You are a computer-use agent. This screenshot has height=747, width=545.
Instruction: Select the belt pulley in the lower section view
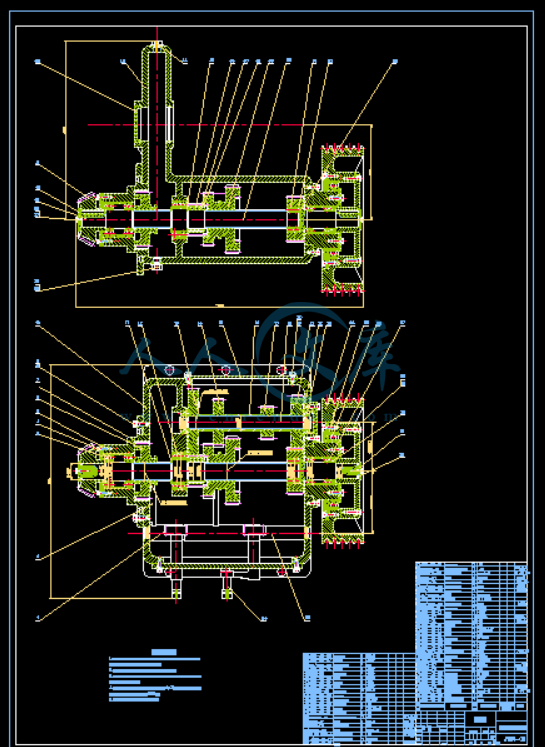[343, 471]
